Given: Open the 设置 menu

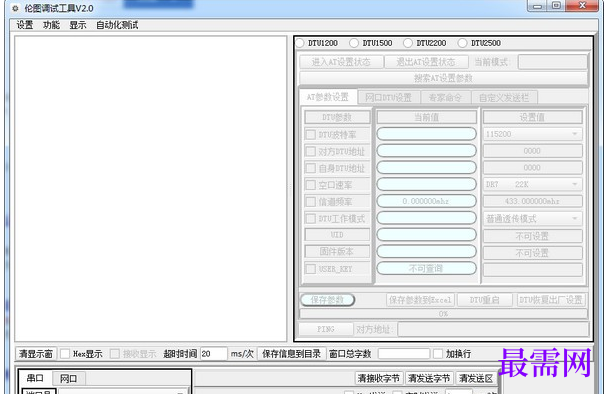Looking at the screenshot, I should pyautogui.click(x=25, y=25).
